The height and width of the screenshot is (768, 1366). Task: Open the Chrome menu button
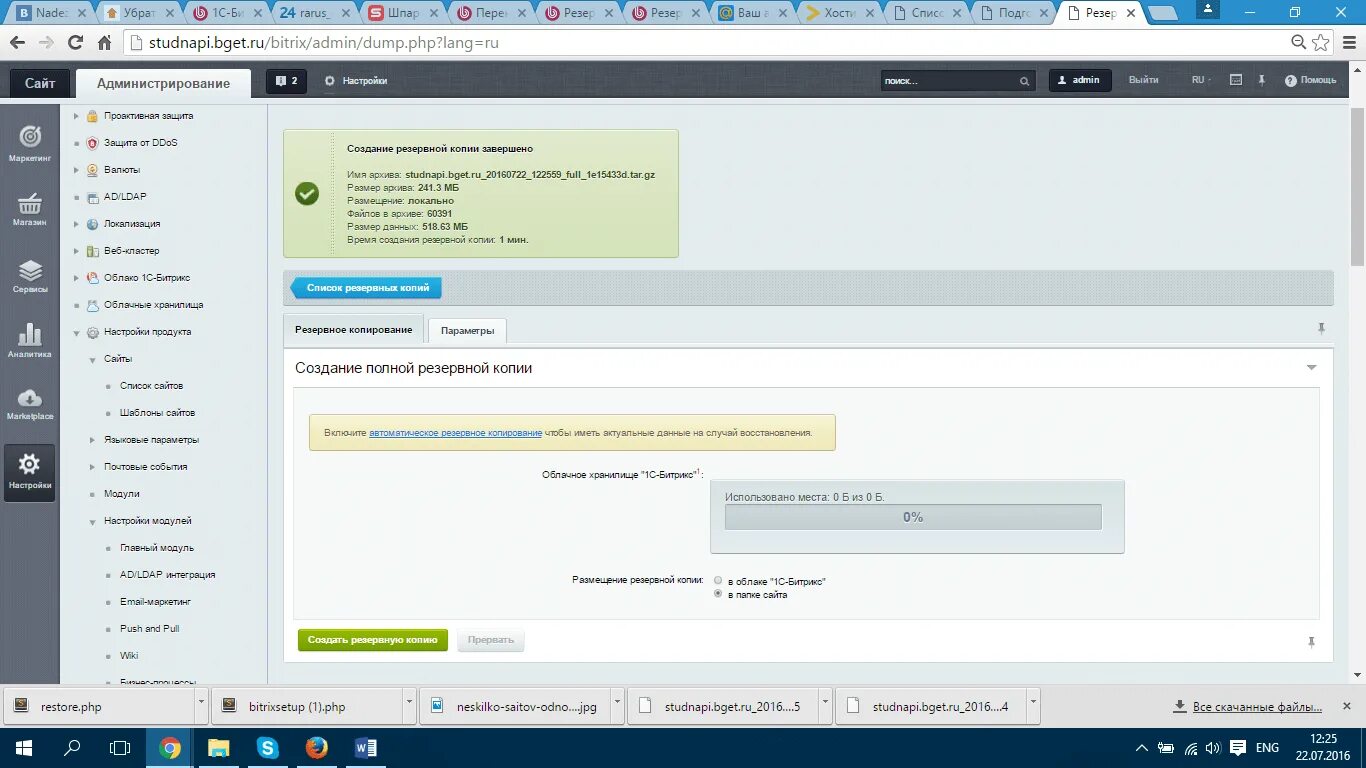1347,43
